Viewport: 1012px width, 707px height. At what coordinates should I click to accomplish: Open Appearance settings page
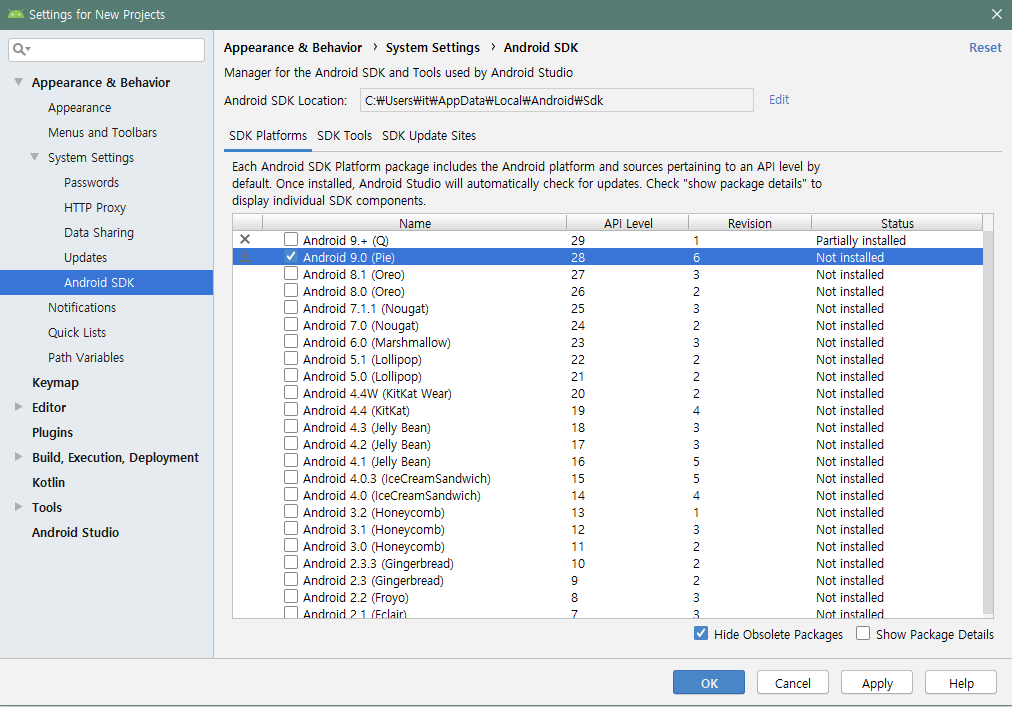click(79, 108)
